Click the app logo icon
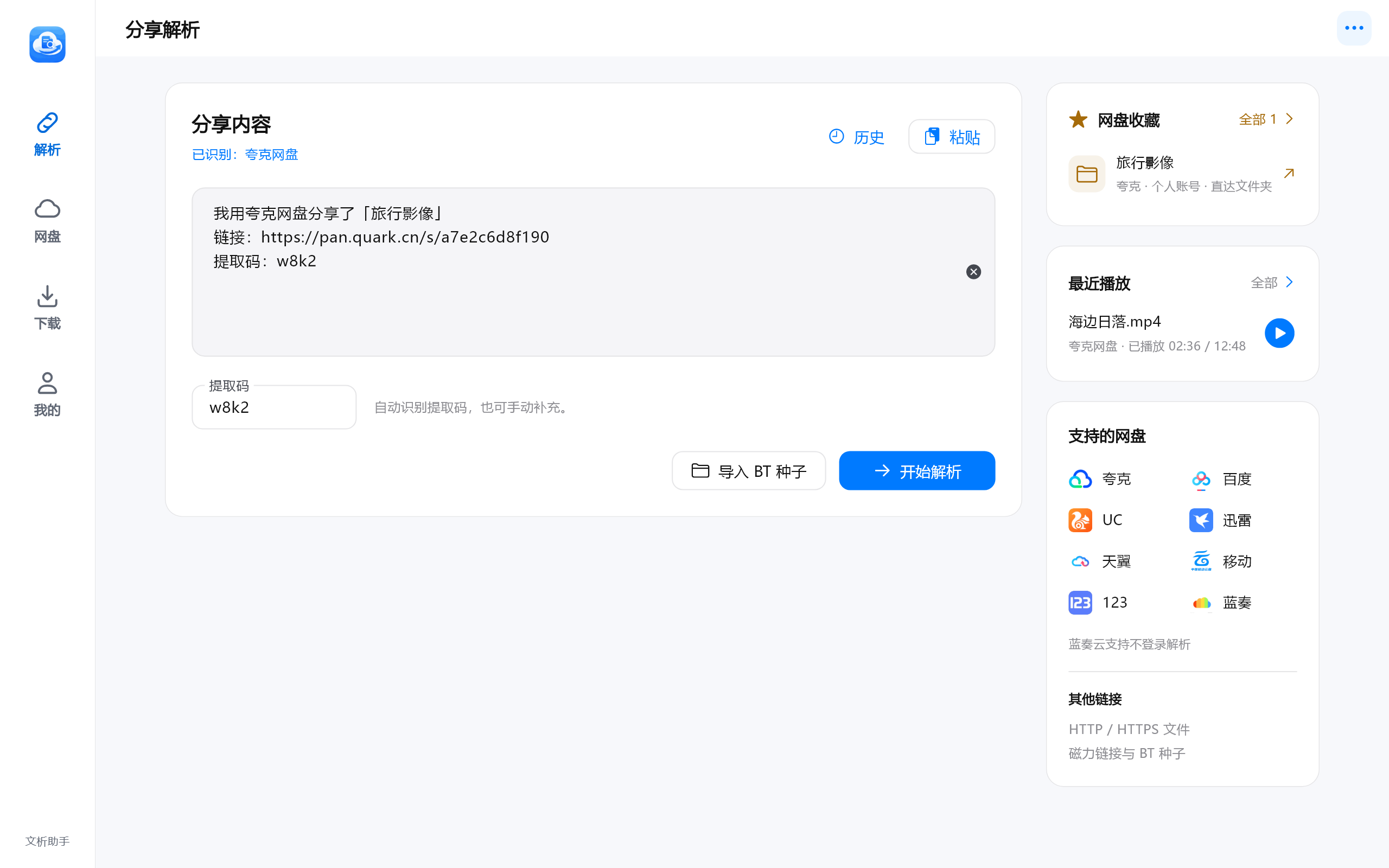Image resolution: width=1389 pixels, height=868 pixels. 47,44
